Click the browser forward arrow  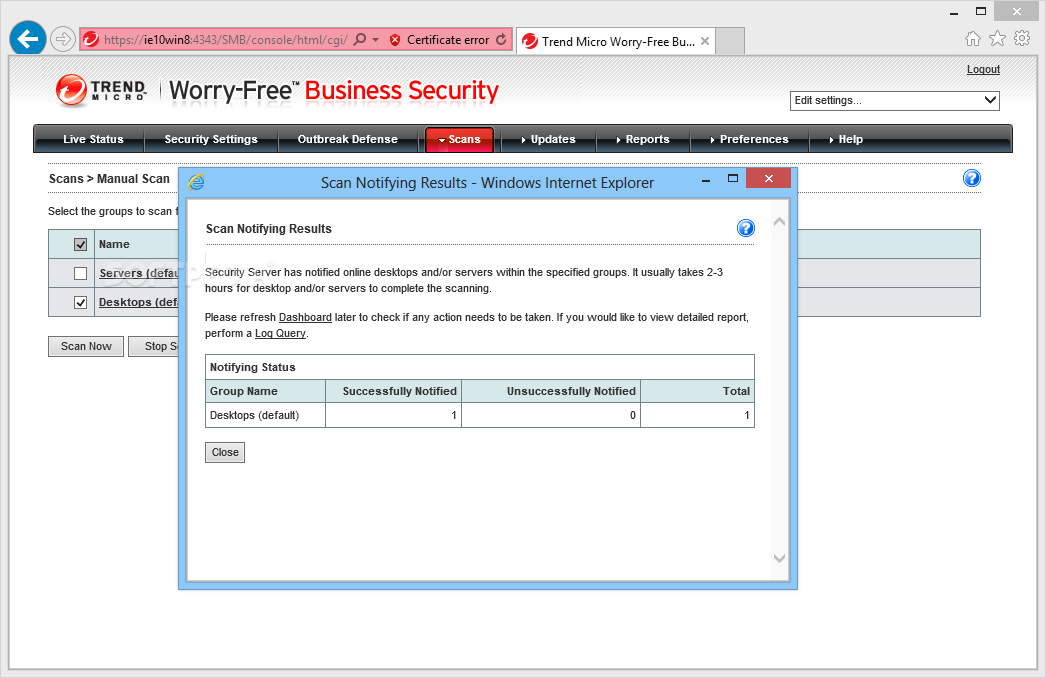point(62,39)
